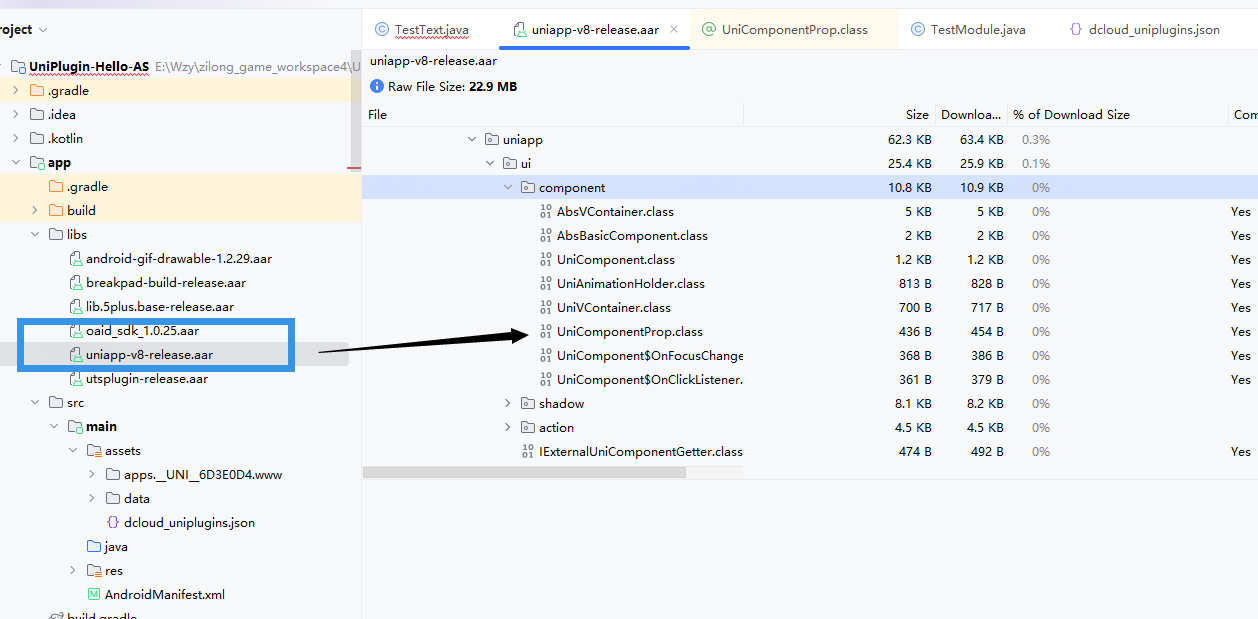The width and height of the screenshot is (1258, 619).
Task: Close the uniapp-v8-release.aar editor tab
Action: [675, 30]
